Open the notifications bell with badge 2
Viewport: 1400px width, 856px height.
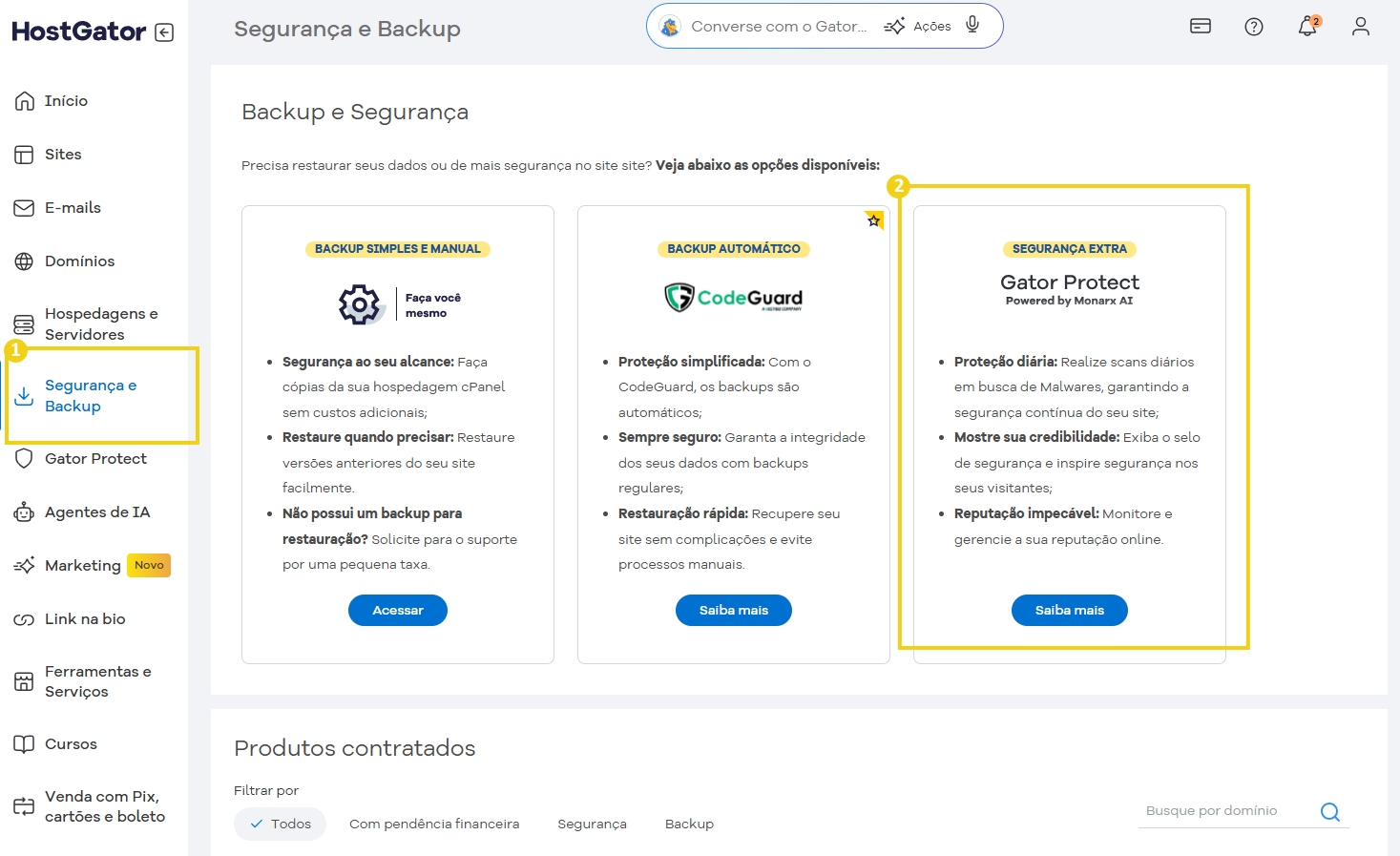(x=1306, y=26)
